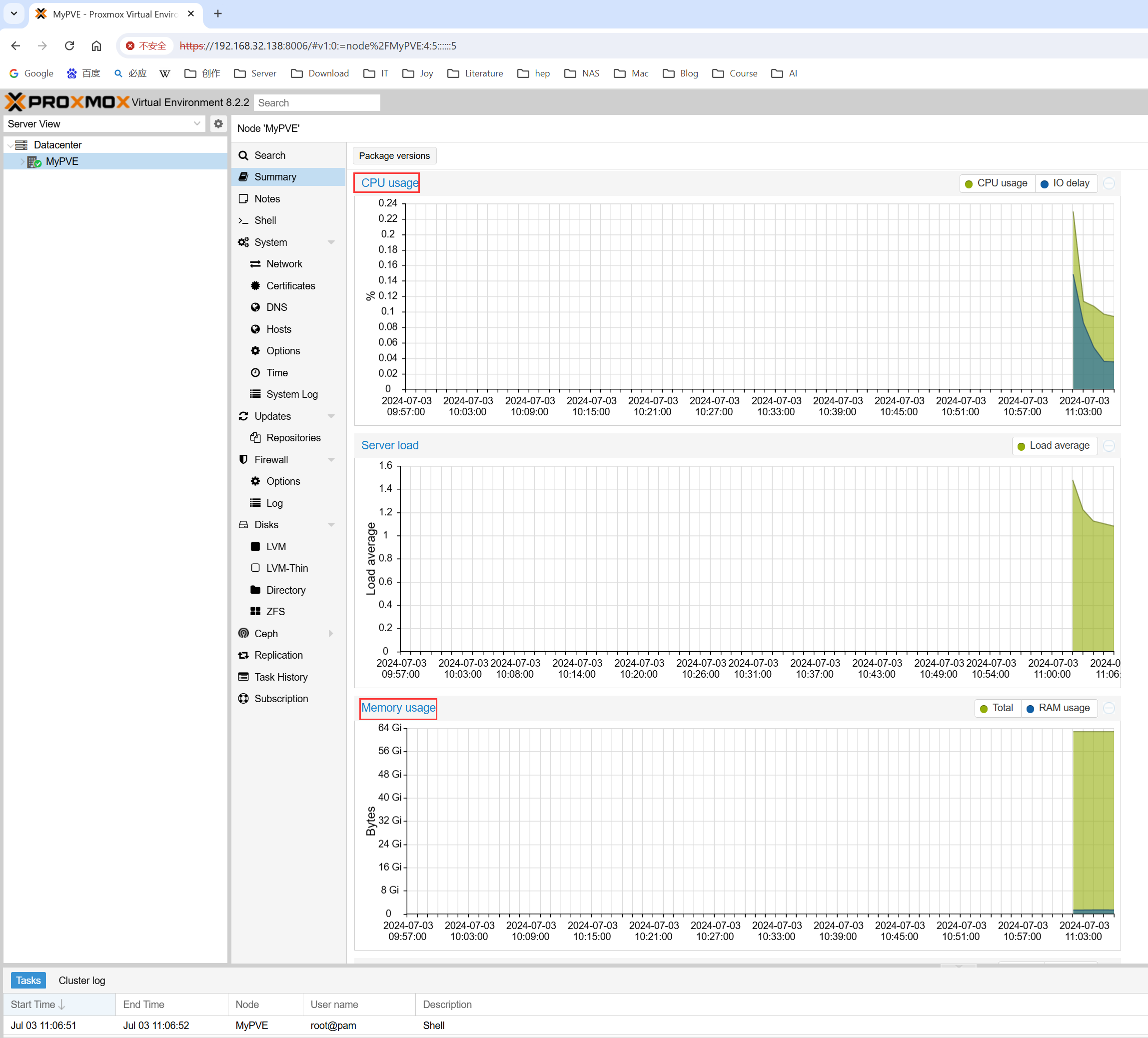
Task: Collapse the Updates menu group arrow
Action: pos(331,416)
